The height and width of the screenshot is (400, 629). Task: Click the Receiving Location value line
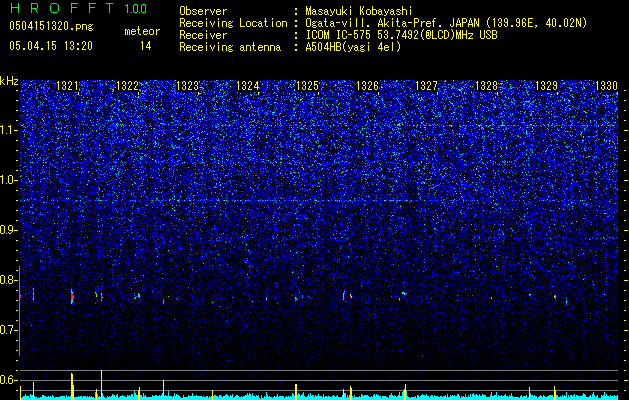pos(446,23)
